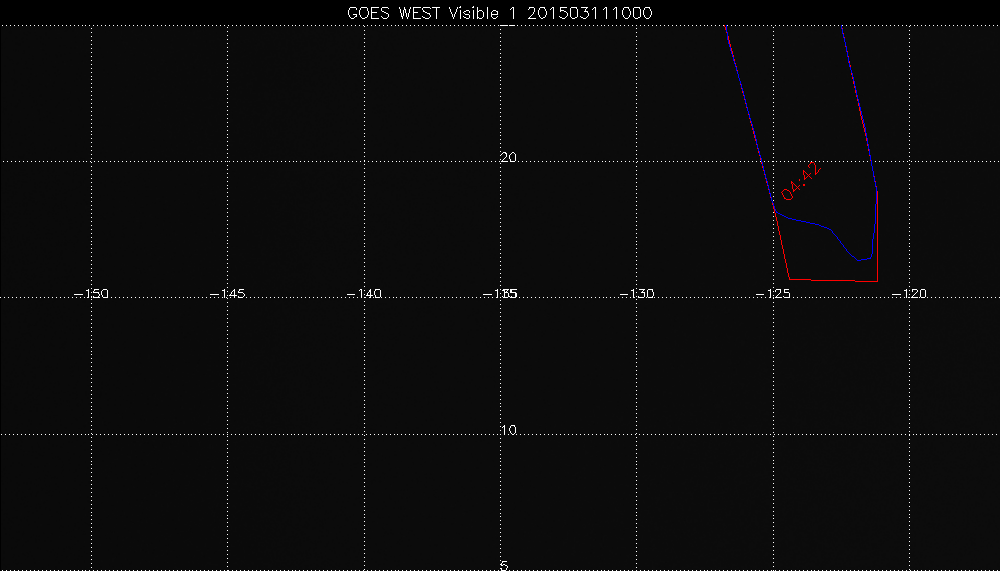Click where blue curve meets left track line
The height and width of the screenshot is (571, 1000).
coord(775,212)
